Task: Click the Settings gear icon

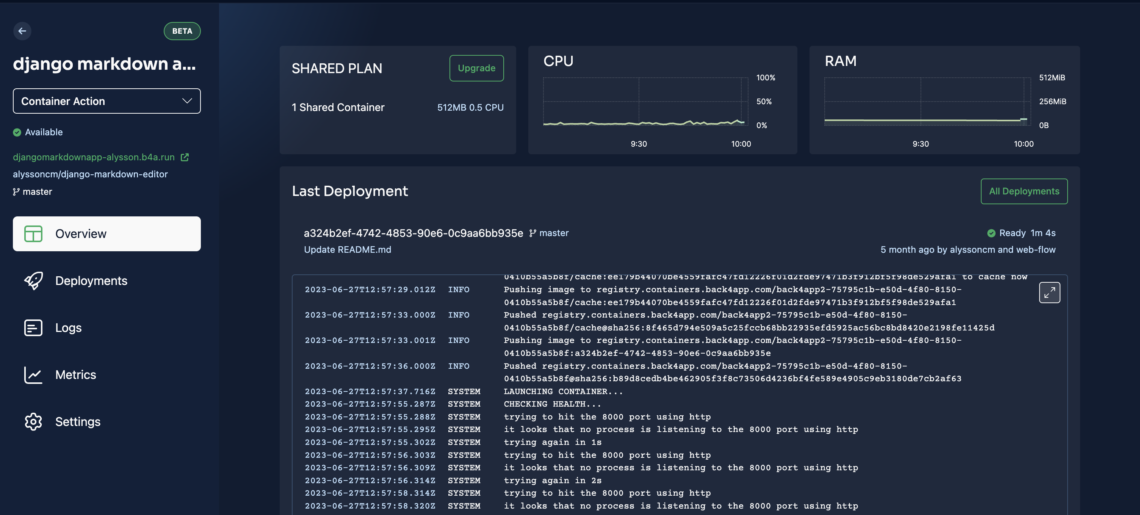Action: click(33, 422)
